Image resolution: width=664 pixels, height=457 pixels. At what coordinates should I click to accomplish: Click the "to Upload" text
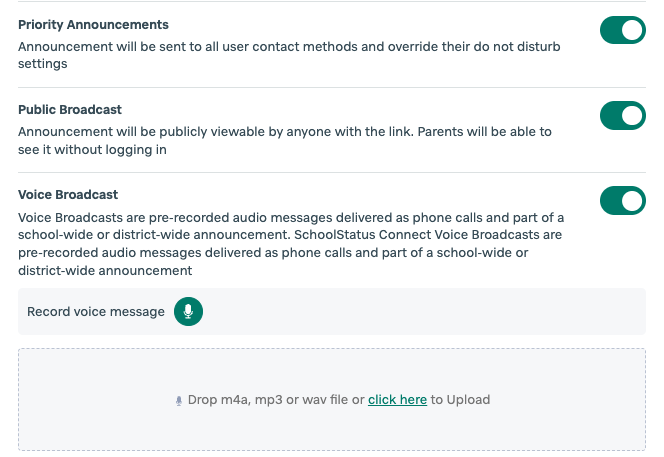[460, 399]
